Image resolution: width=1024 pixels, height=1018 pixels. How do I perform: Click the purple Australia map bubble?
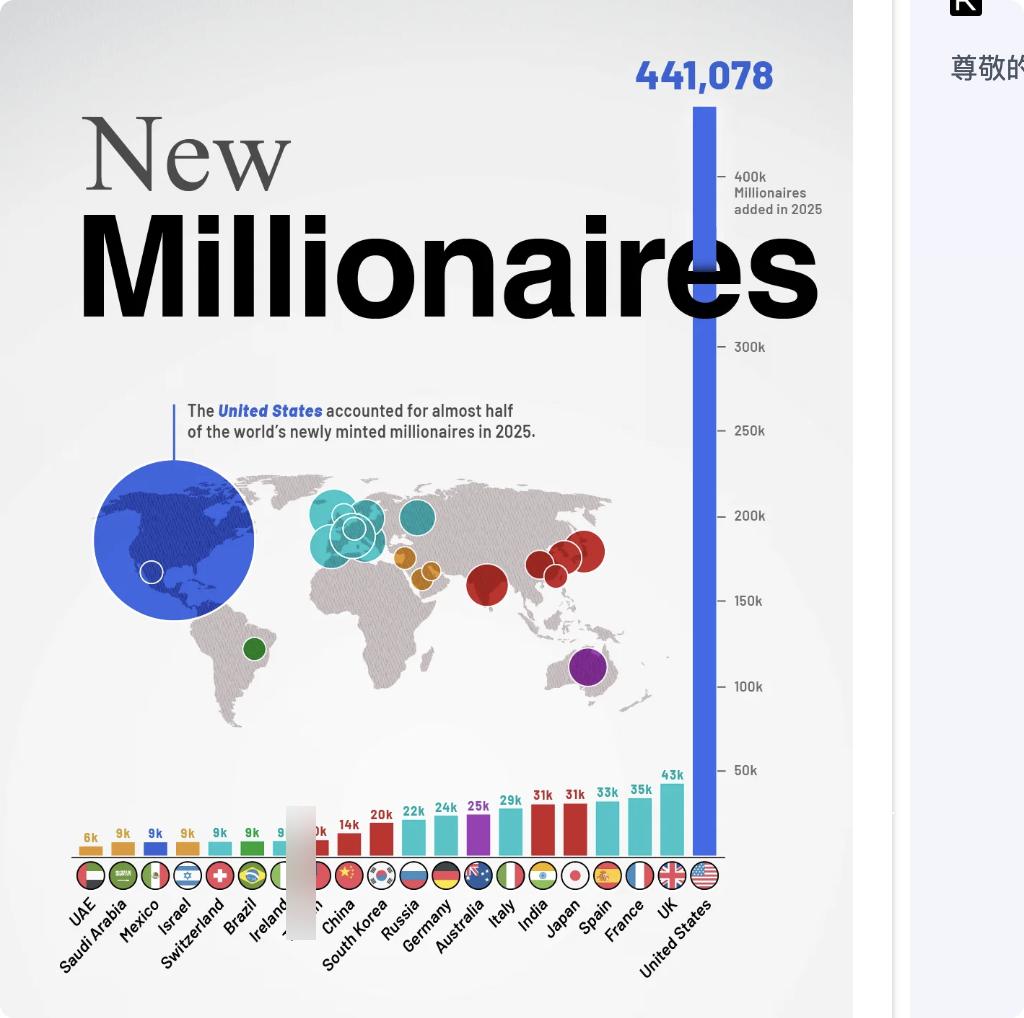(x=588, y=667)
